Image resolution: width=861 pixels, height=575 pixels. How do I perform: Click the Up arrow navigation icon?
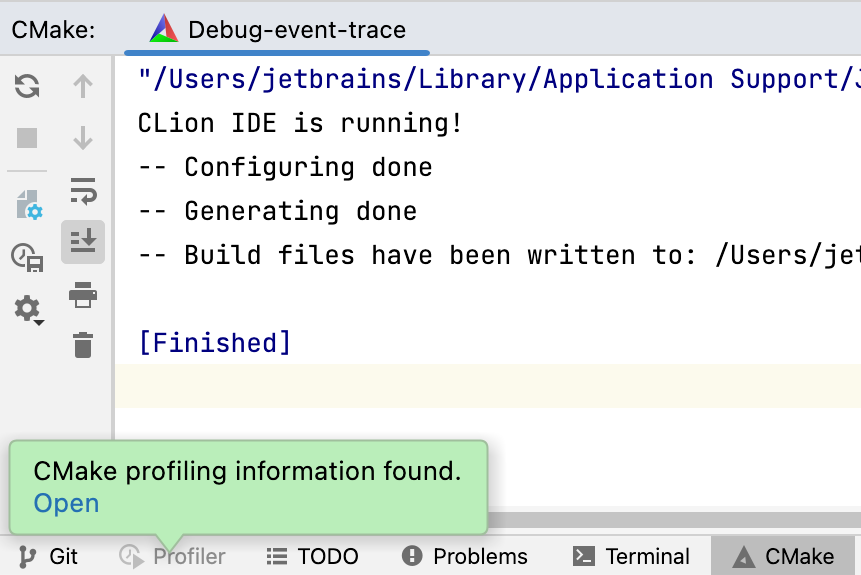(83, 87)
